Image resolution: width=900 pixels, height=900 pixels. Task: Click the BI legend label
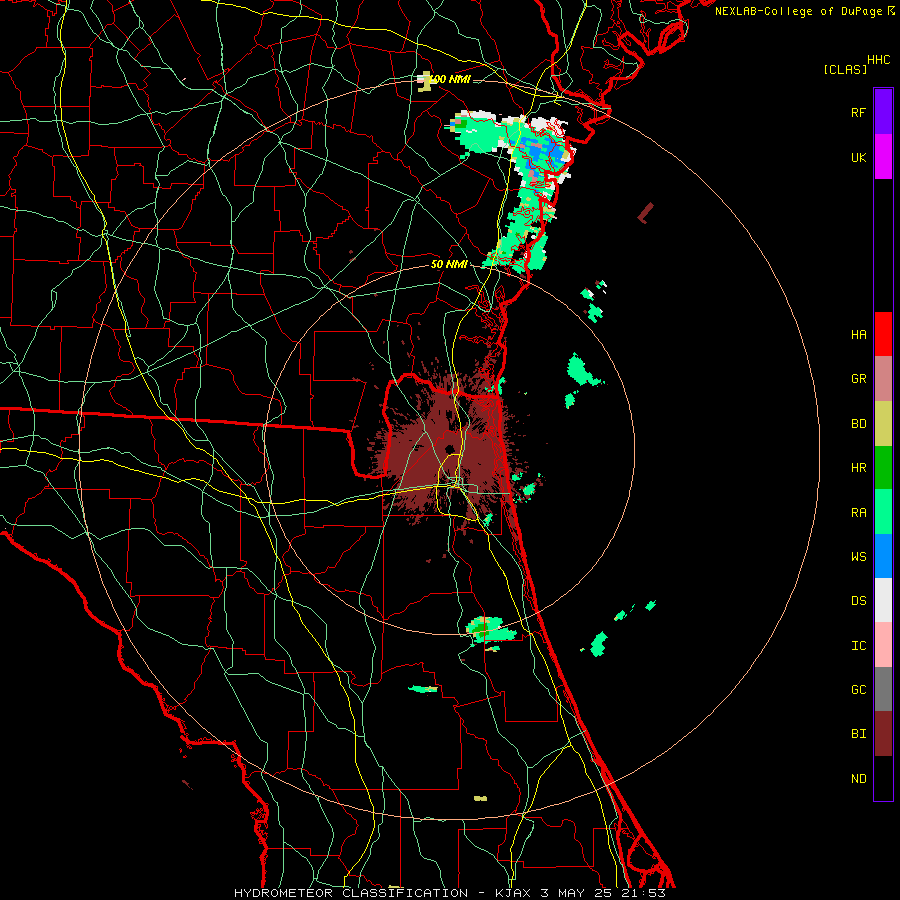pyautogui.click(x=858, y=734)
